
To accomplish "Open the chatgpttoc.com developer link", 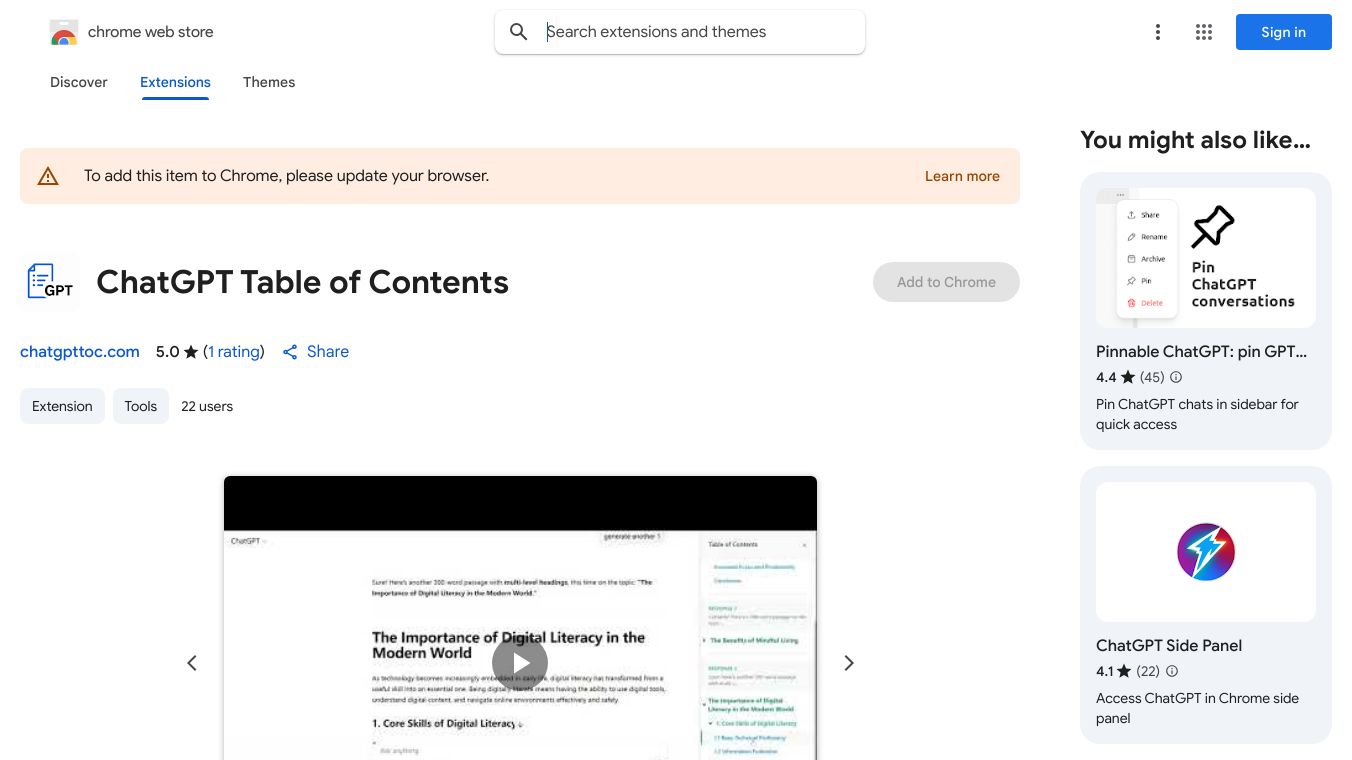I will pyautogui.click(x=79, y=352).
